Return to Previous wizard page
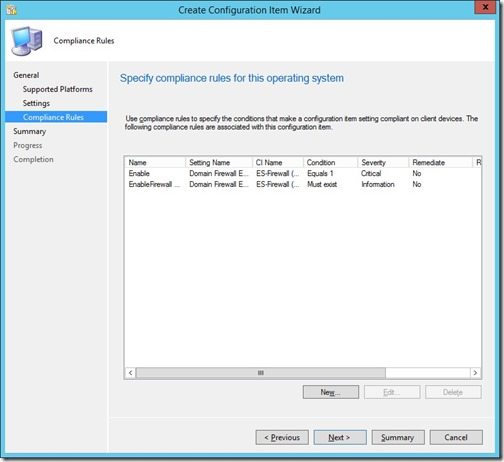 (x=282, y=437)
